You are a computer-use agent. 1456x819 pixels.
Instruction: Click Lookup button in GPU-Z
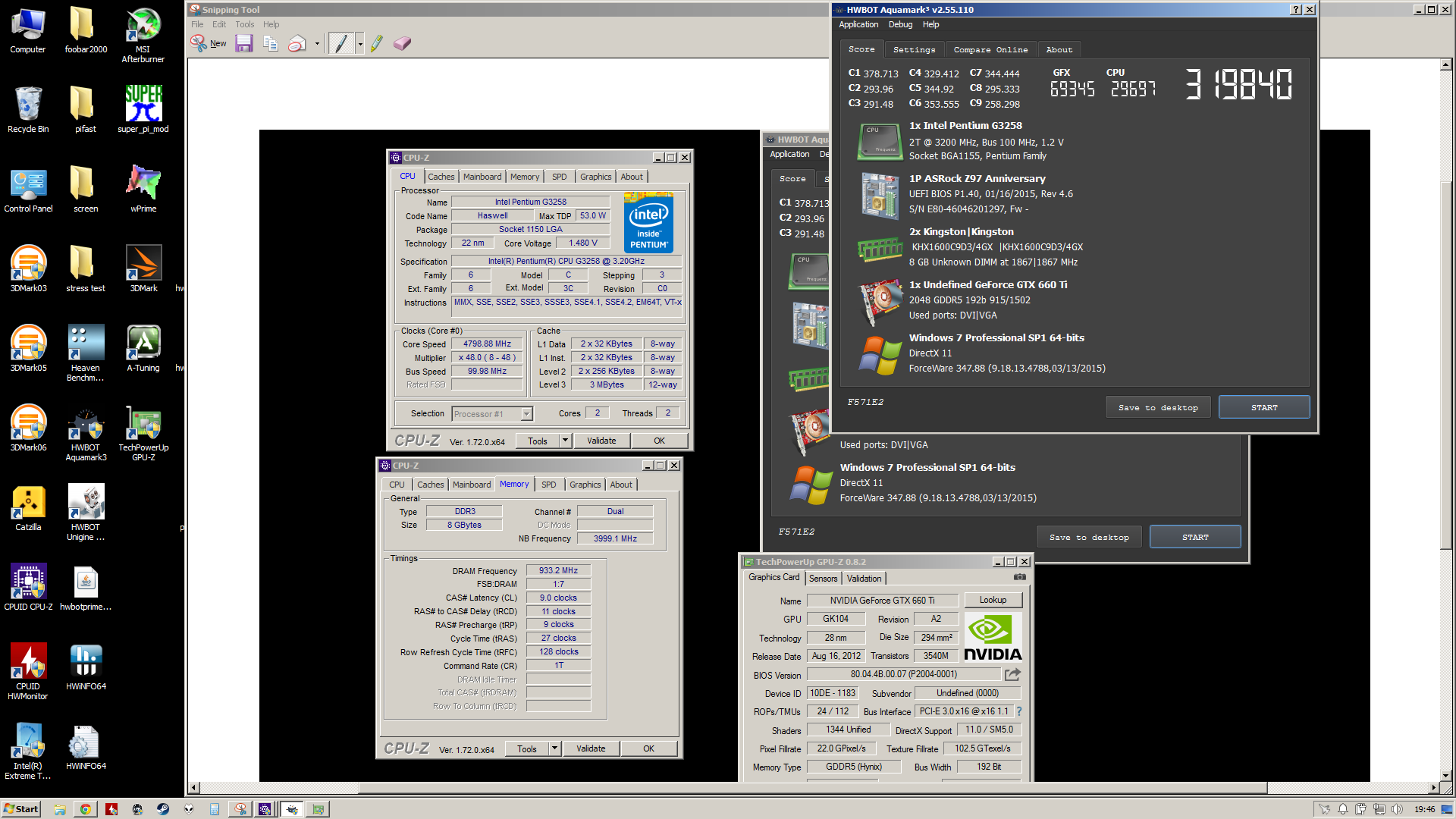pyautogui.click(x=993, y=600)
